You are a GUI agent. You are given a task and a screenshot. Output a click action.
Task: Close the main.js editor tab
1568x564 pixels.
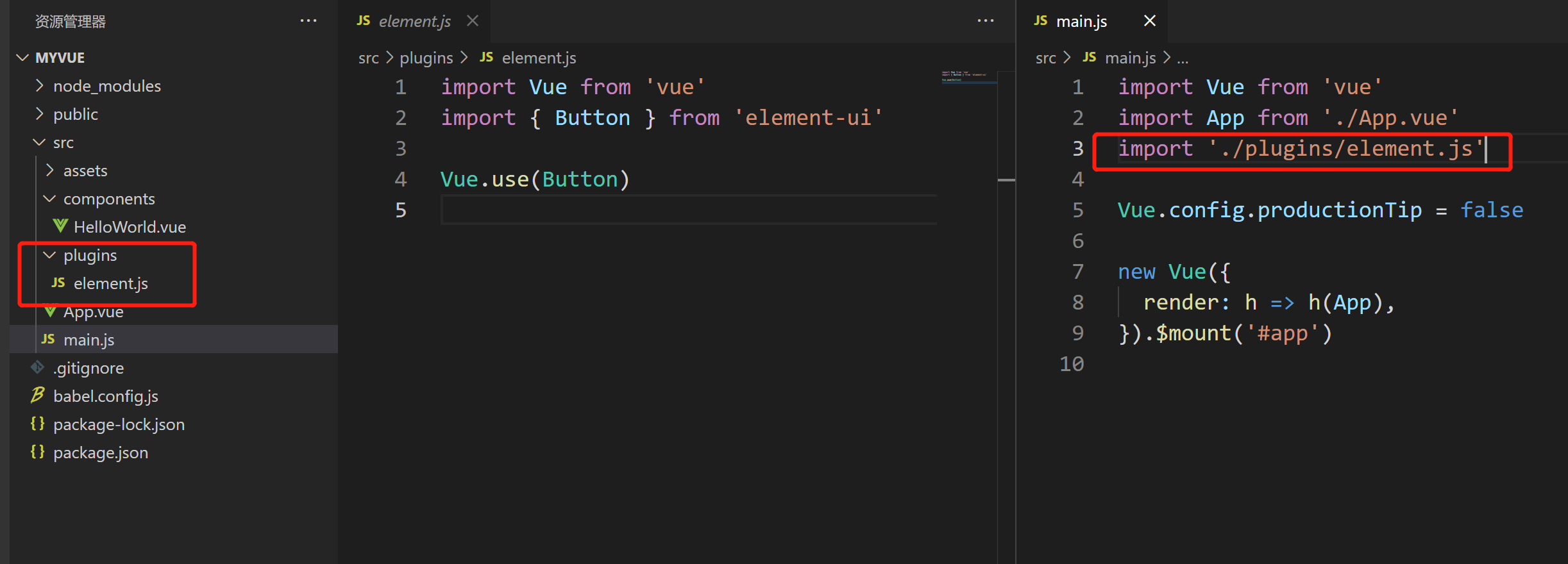(x=1150, y=21)
